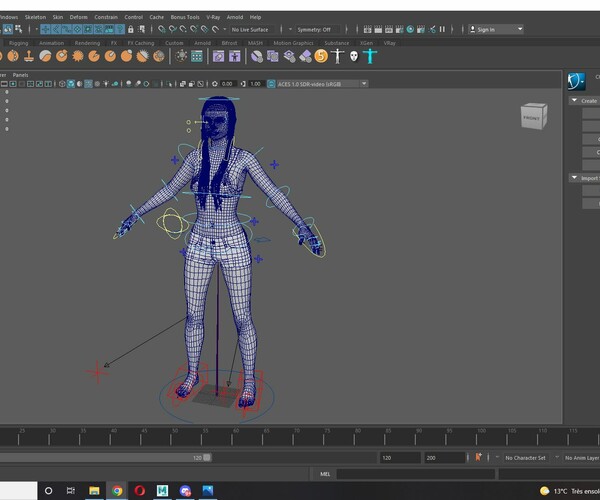Click the playback end field showing 120
600x500 pixels.
(399, 458)
